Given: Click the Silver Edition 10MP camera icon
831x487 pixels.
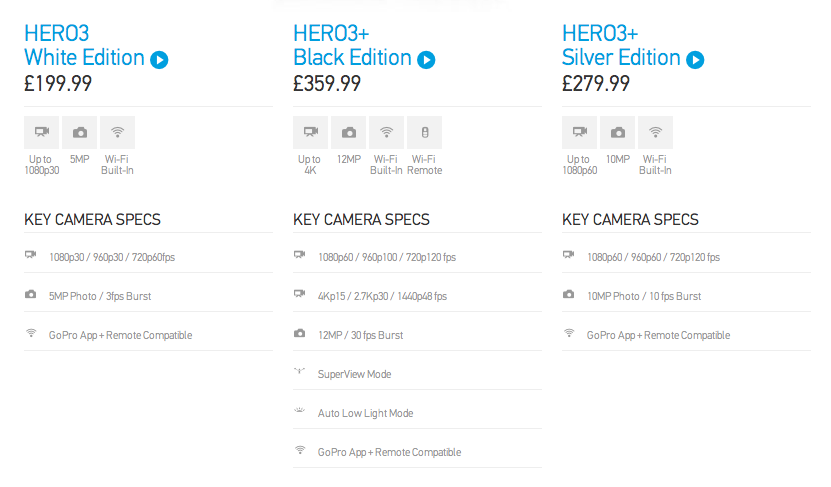Looking at the screenshot, I should [618, 133].
